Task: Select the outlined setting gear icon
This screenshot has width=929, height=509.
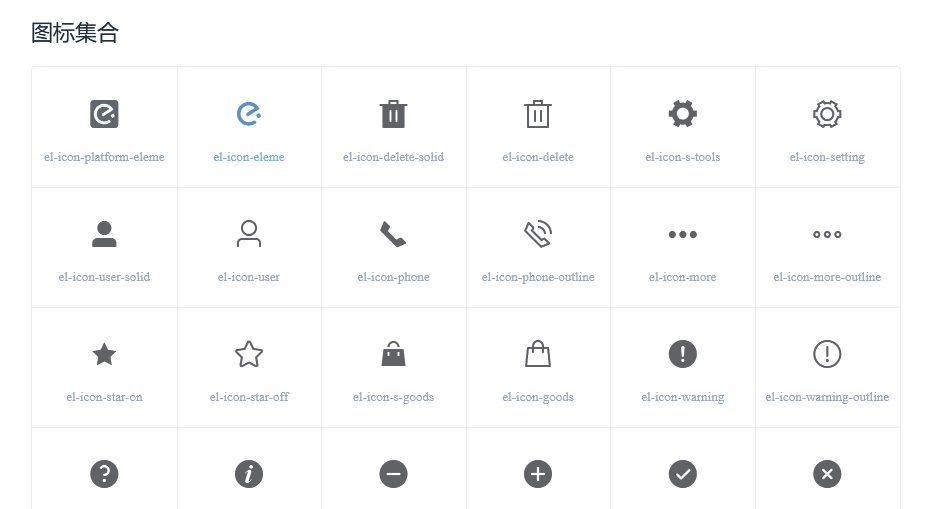Action: click(x=827, y=114)
